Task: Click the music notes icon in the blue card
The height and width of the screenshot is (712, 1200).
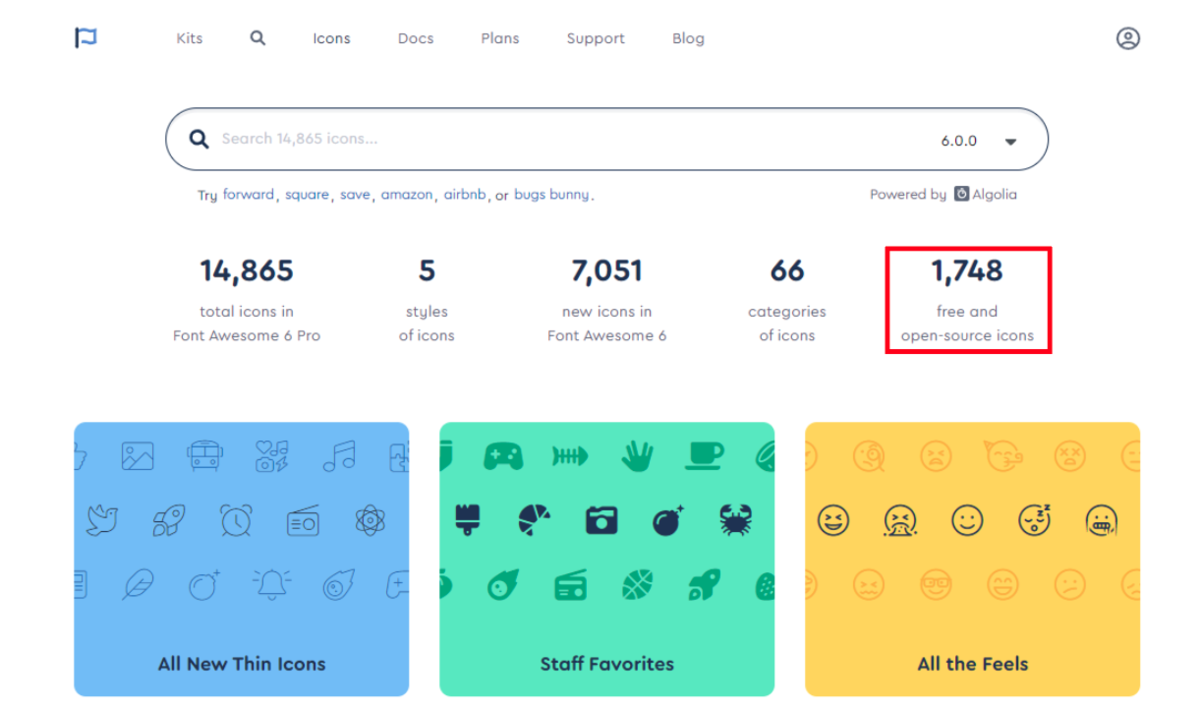Action: [339, 457]
